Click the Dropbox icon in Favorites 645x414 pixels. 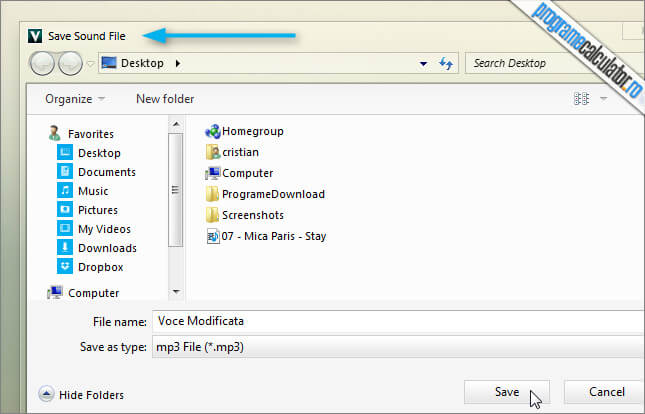point(65,266)
